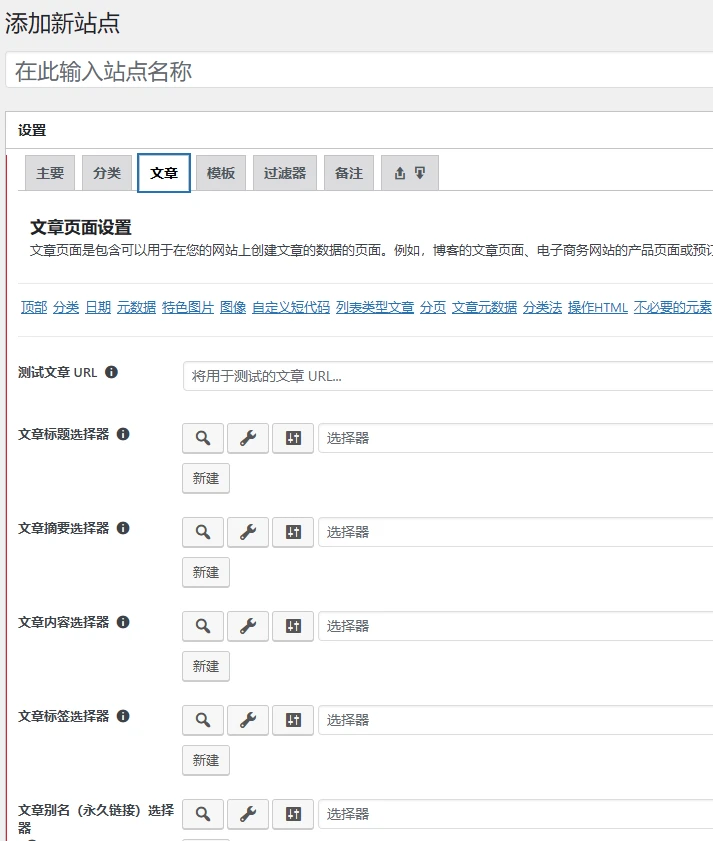713x841 pixels.
Task: Click options box icon for 文章标签选择器
Action: click(293, 720)
